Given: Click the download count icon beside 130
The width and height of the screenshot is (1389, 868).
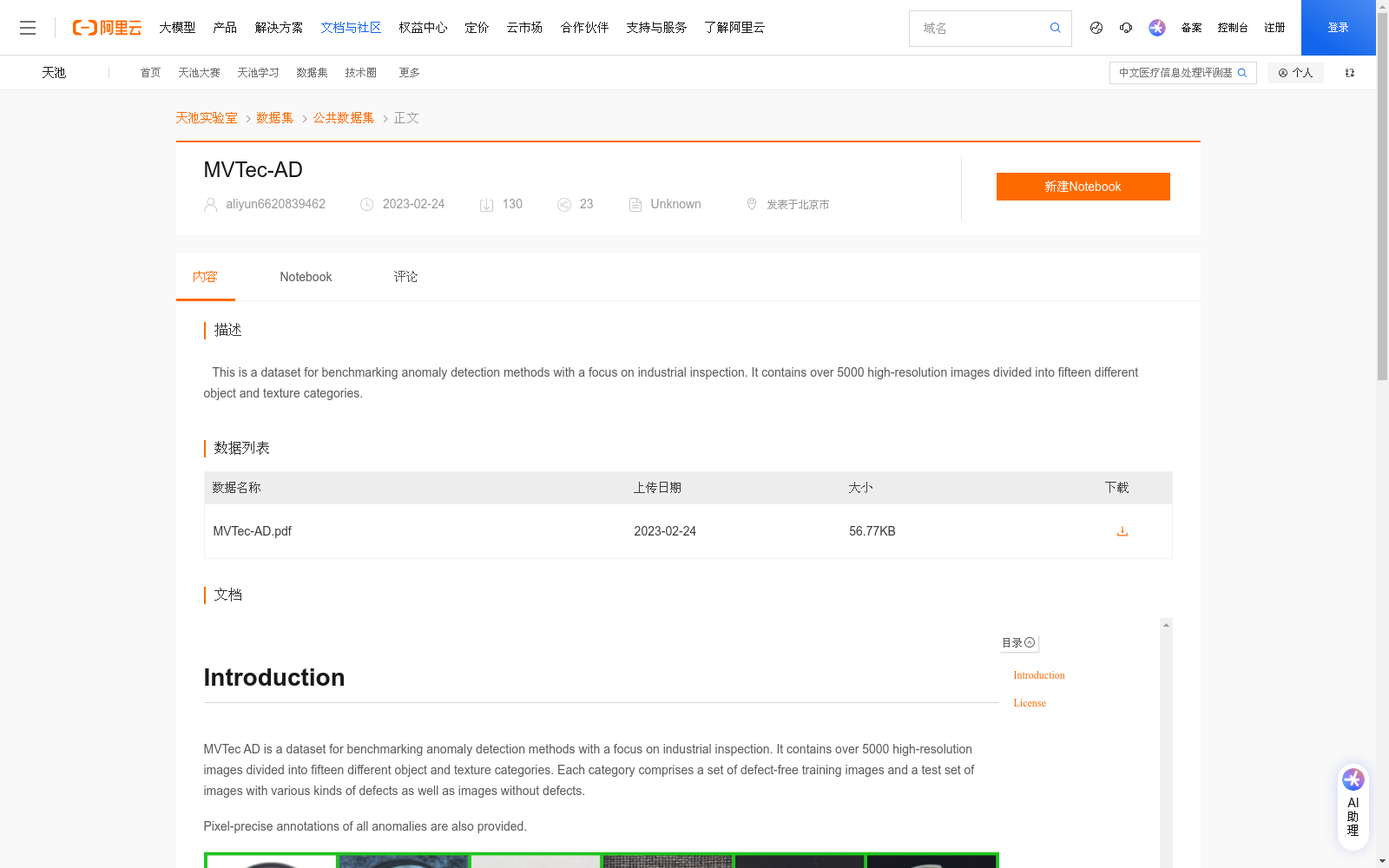Looking at the screenshot, I should (487, 205).
